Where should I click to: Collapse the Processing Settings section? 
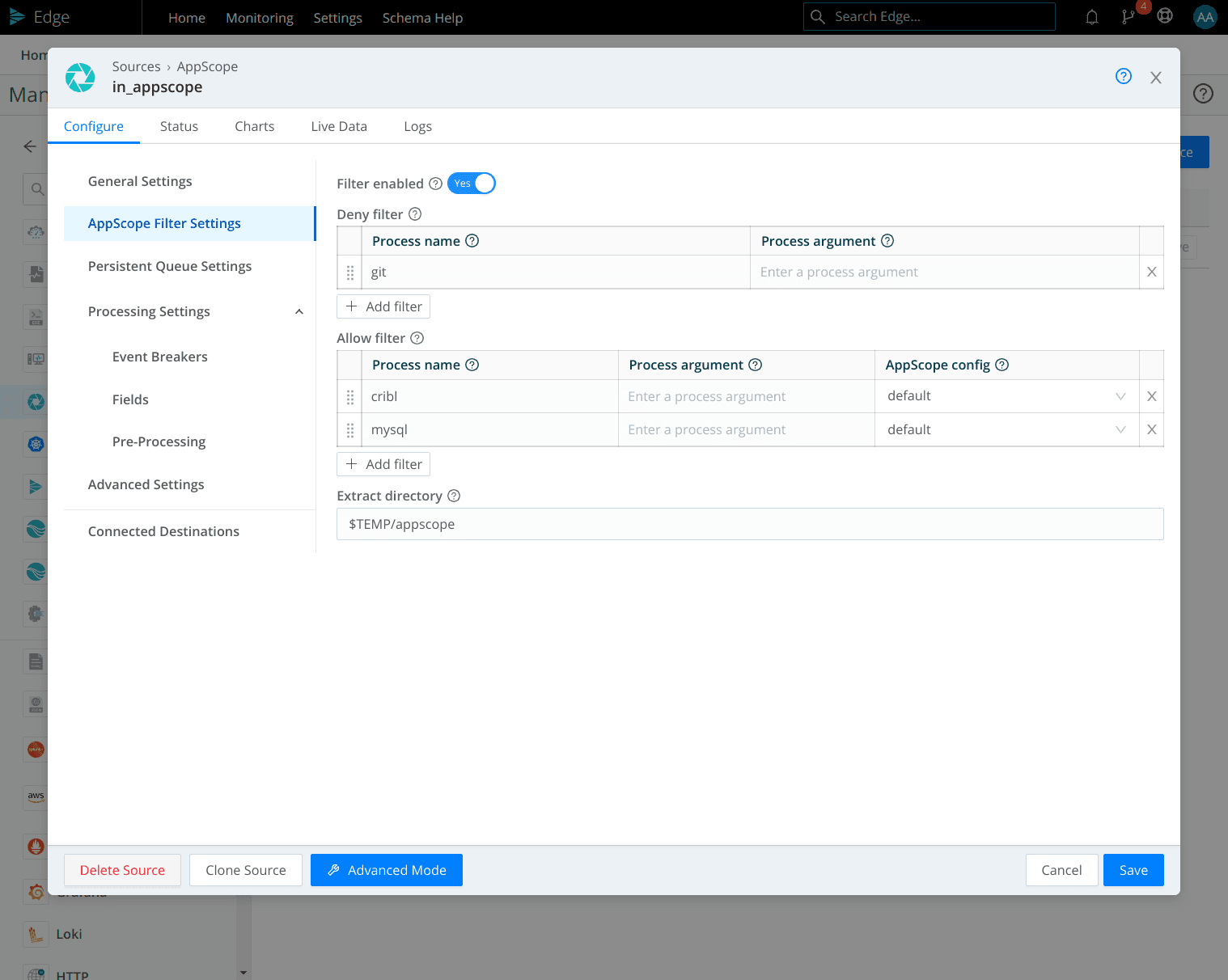point(299,312)
